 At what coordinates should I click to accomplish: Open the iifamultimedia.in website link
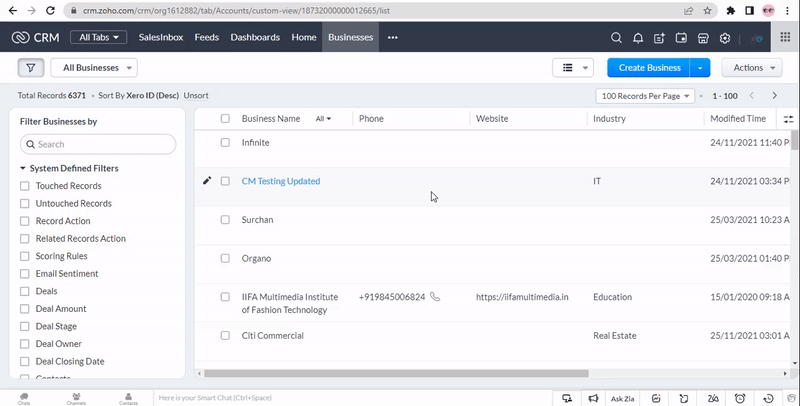522,297
